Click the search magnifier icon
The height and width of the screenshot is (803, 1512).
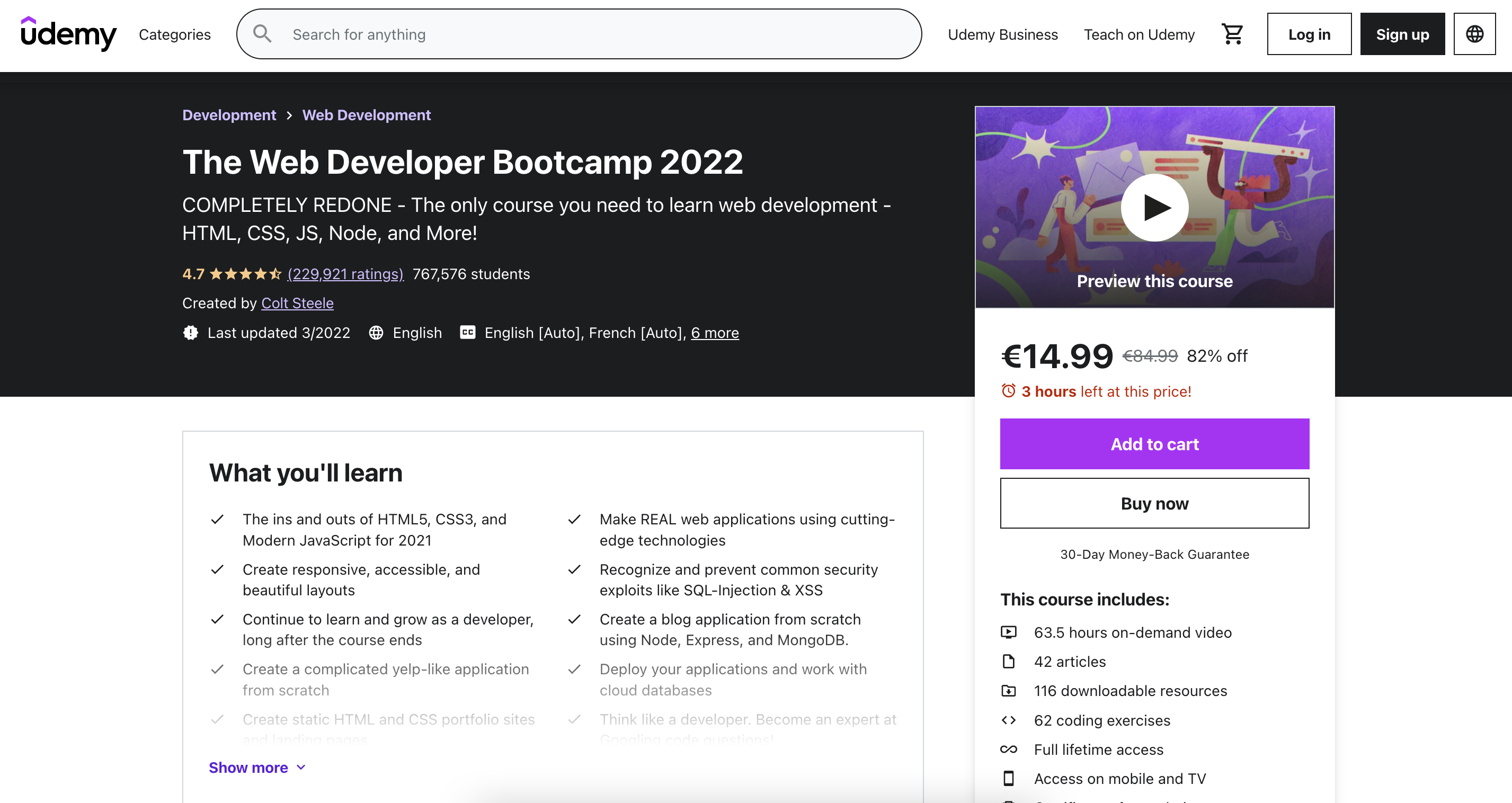click(262, 34)
